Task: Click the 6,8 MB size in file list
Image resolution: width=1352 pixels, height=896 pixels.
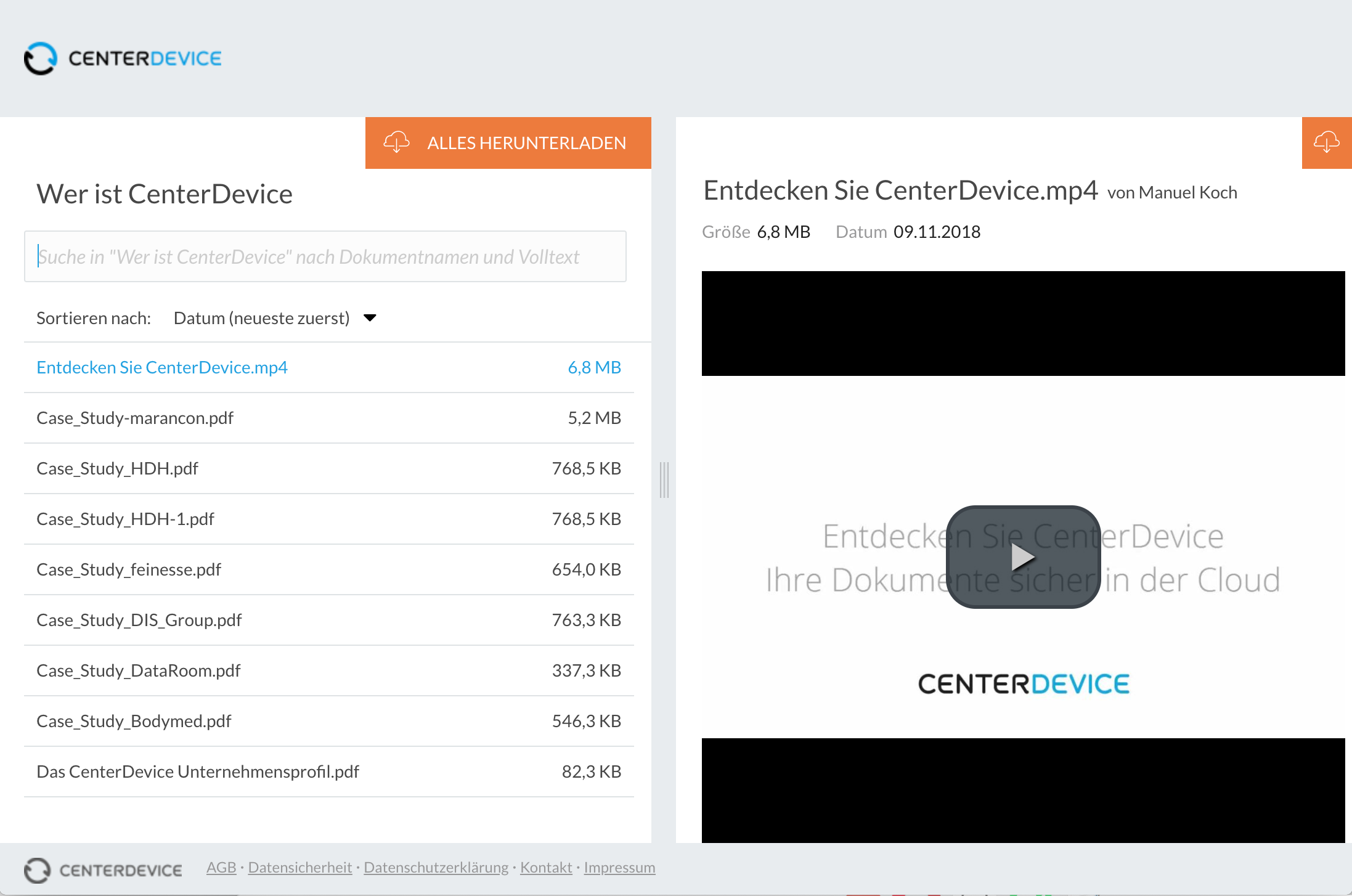Action: pos(594,367)
